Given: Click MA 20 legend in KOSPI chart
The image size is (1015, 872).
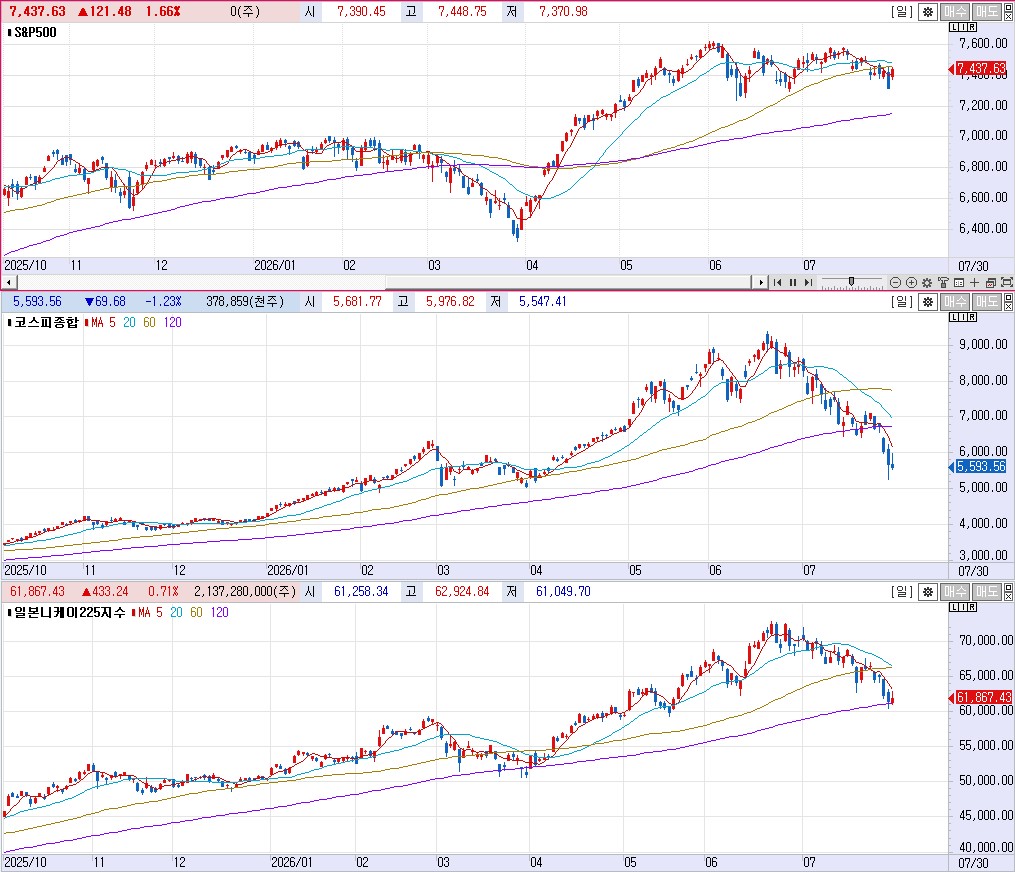Looking at the screenshot, I should 129,322.
